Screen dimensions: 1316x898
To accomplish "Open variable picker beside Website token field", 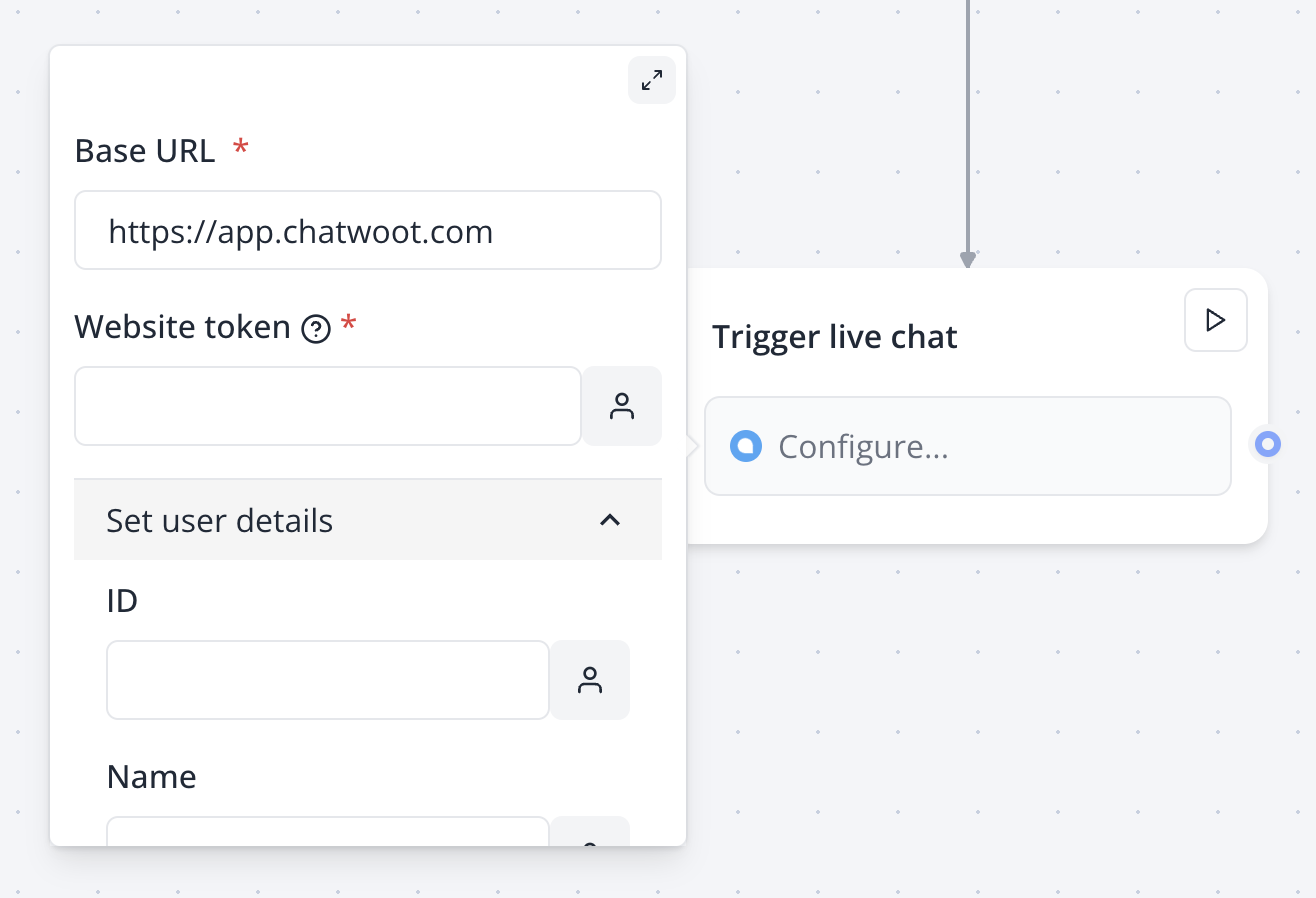I will tap(622, 406).
